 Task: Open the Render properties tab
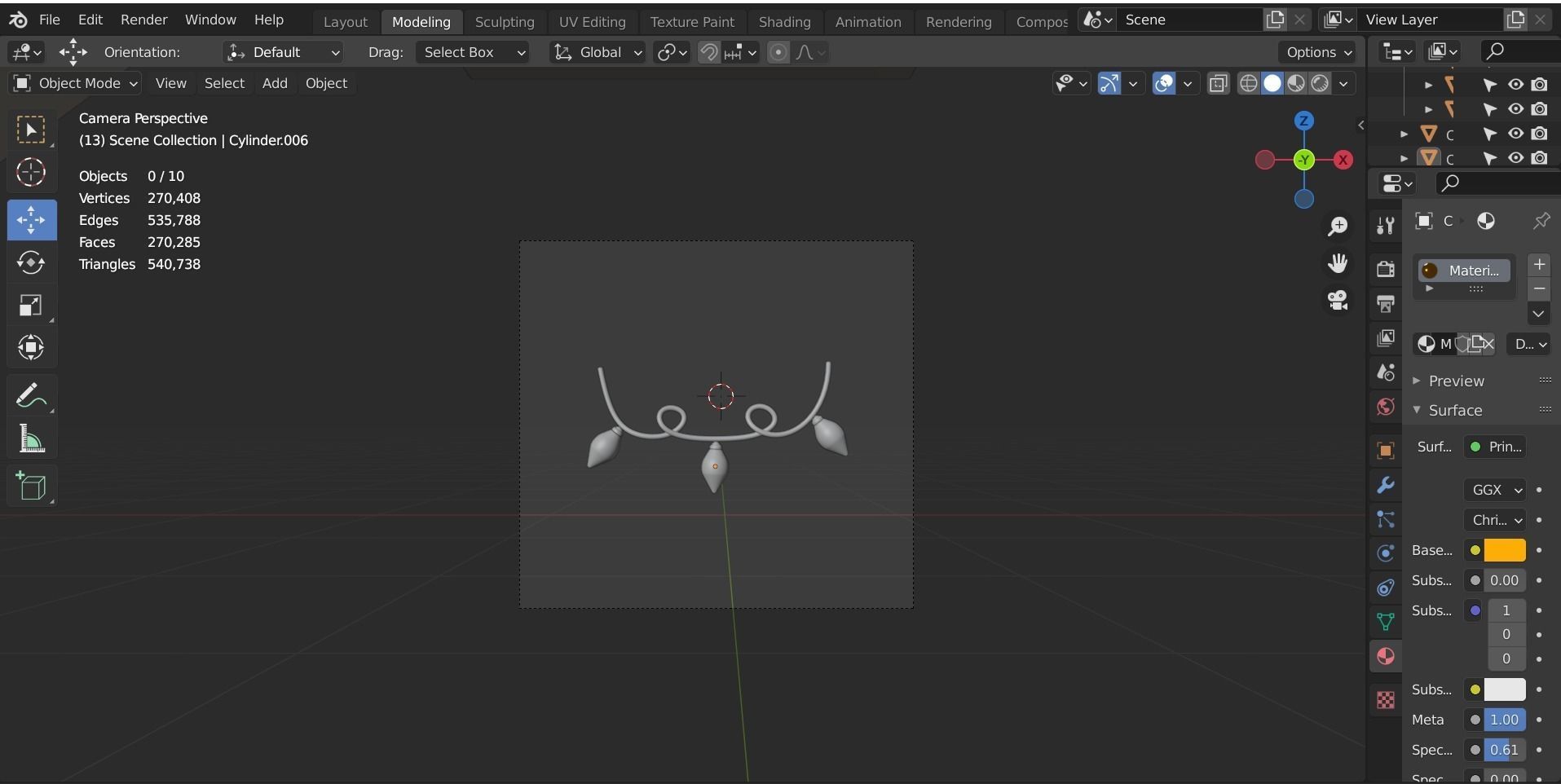(1385, 269)
